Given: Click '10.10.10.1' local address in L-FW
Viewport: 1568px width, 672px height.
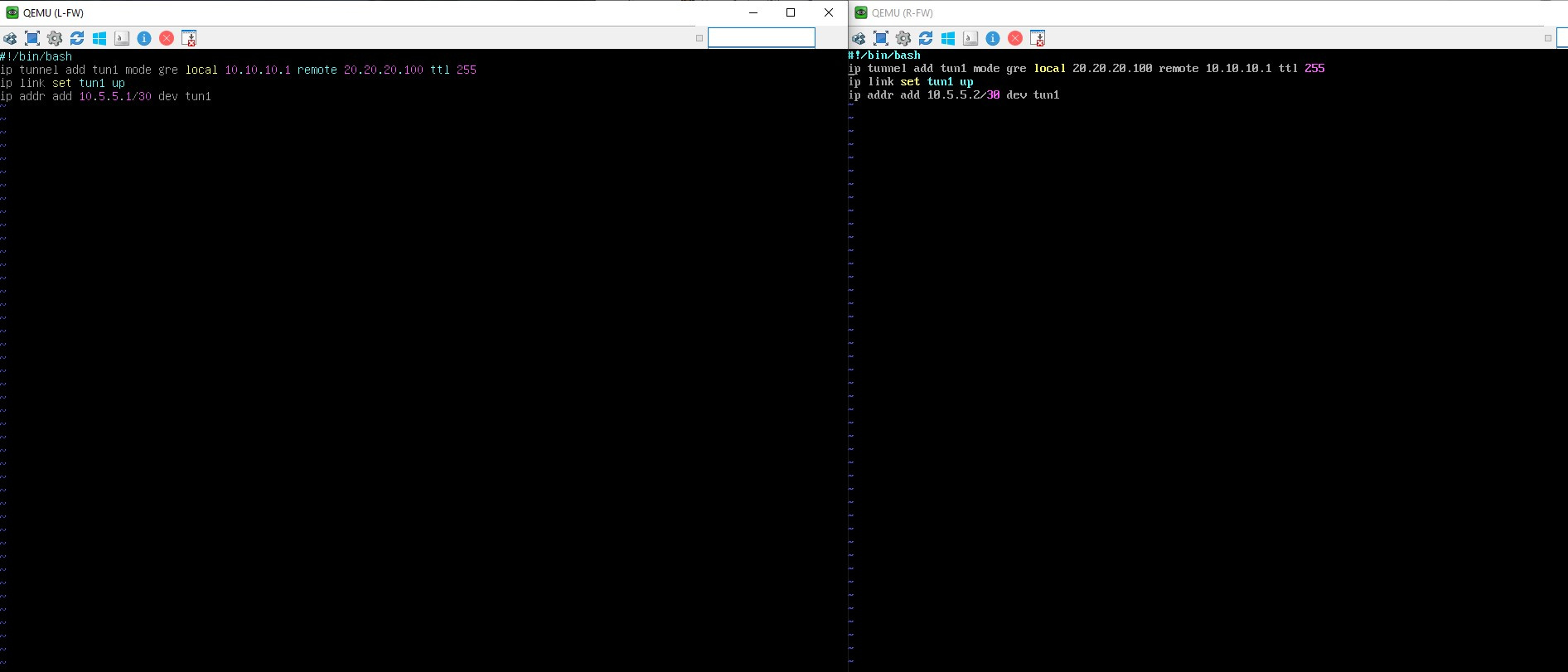Looking at the screenshot, I should tap(258, 70).
